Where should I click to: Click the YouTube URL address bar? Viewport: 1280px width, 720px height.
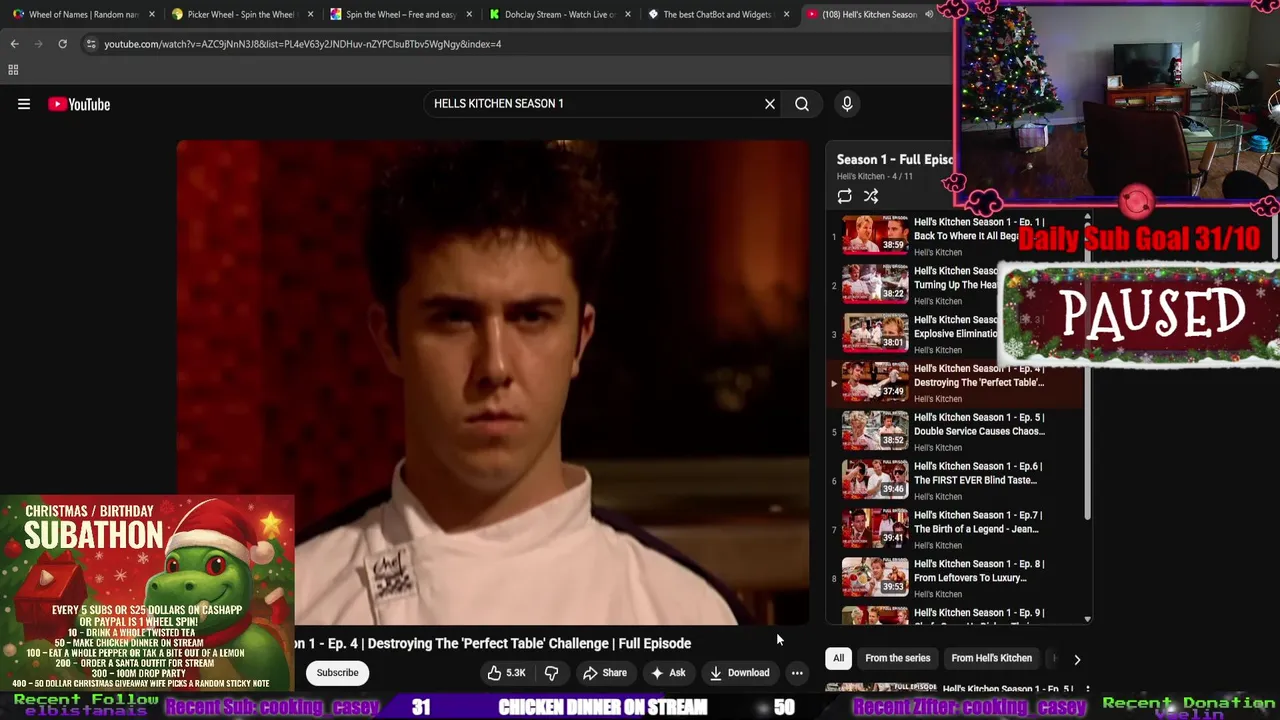click(303, 44)
